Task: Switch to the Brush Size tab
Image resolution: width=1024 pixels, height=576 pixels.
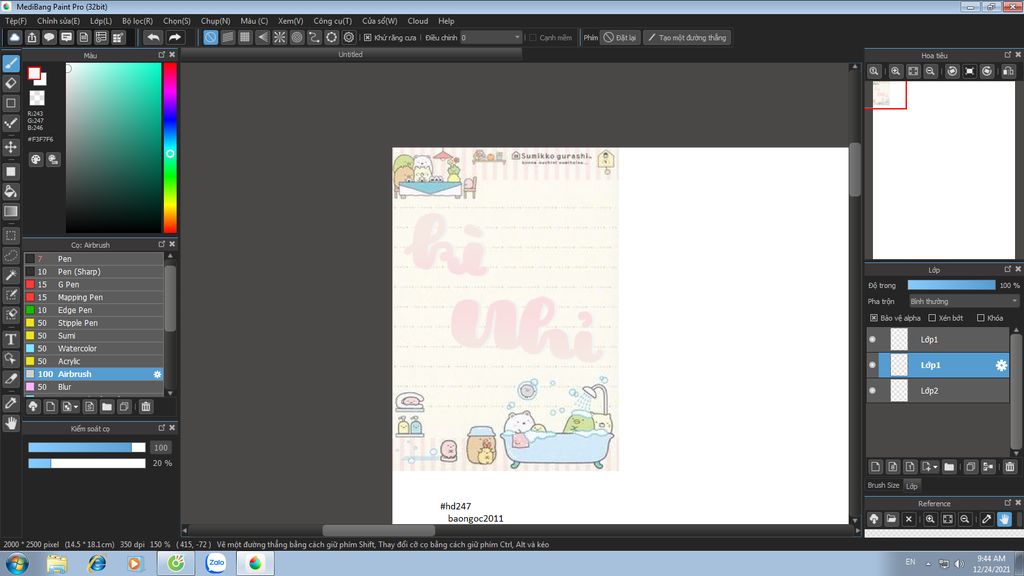Action: click(x=883, y=485)
